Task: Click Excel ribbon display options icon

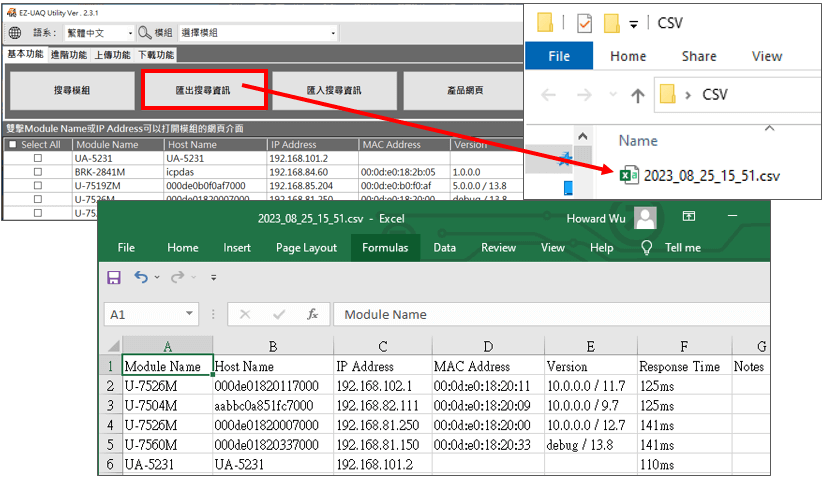Action: (x=689, y=216)
